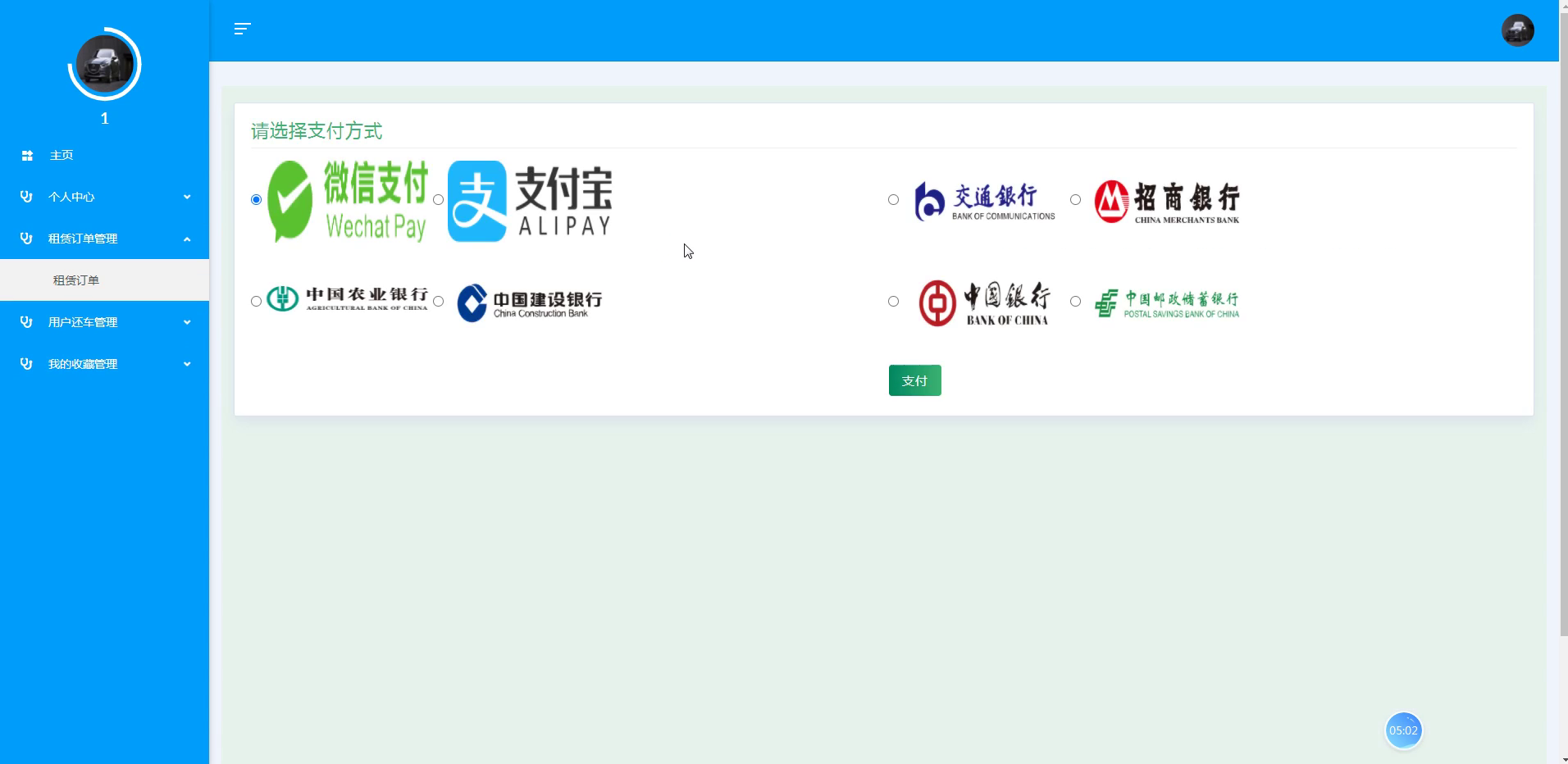Select the WeChat Pay radio button

(x=257, y=200)
